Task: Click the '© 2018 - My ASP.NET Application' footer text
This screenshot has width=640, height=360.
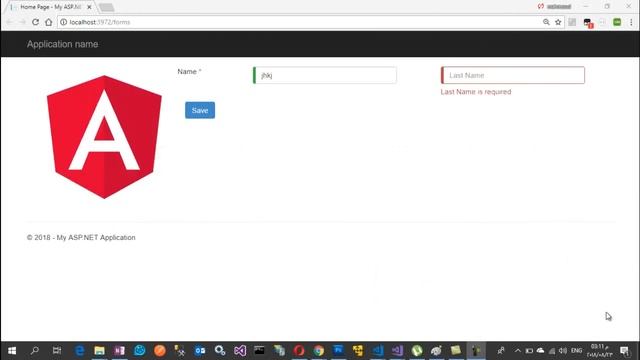Action: 81,238
